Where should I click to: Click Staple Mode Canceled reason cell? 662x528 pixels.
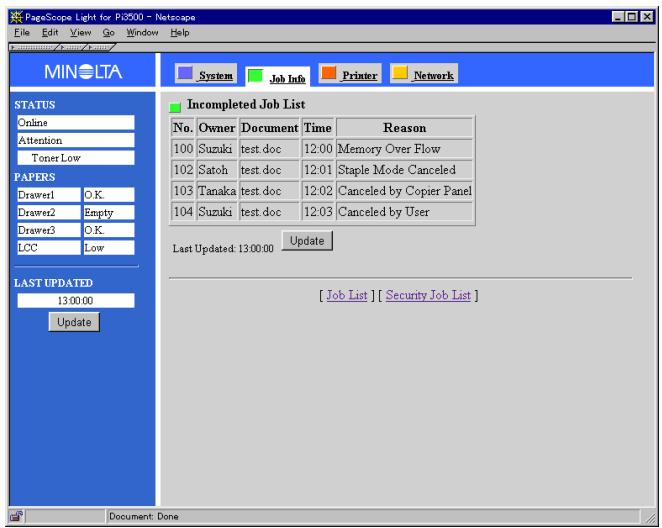coord(404,170)
